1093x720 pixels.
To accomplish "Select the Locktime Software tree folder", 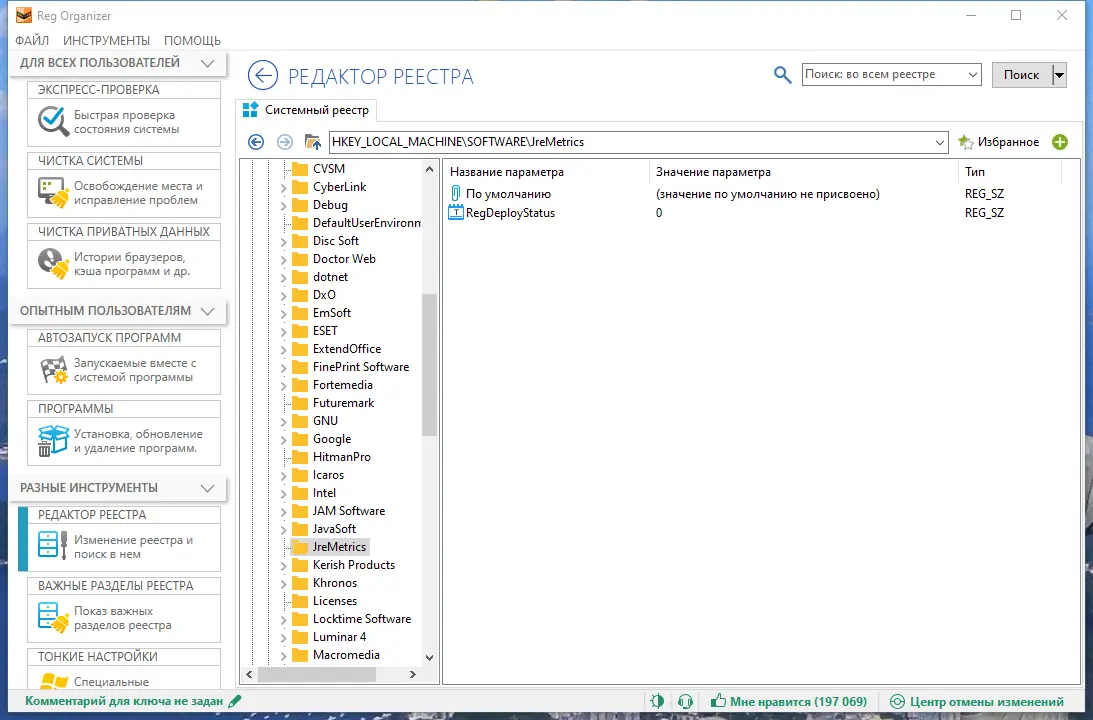I will click(362, 618).
